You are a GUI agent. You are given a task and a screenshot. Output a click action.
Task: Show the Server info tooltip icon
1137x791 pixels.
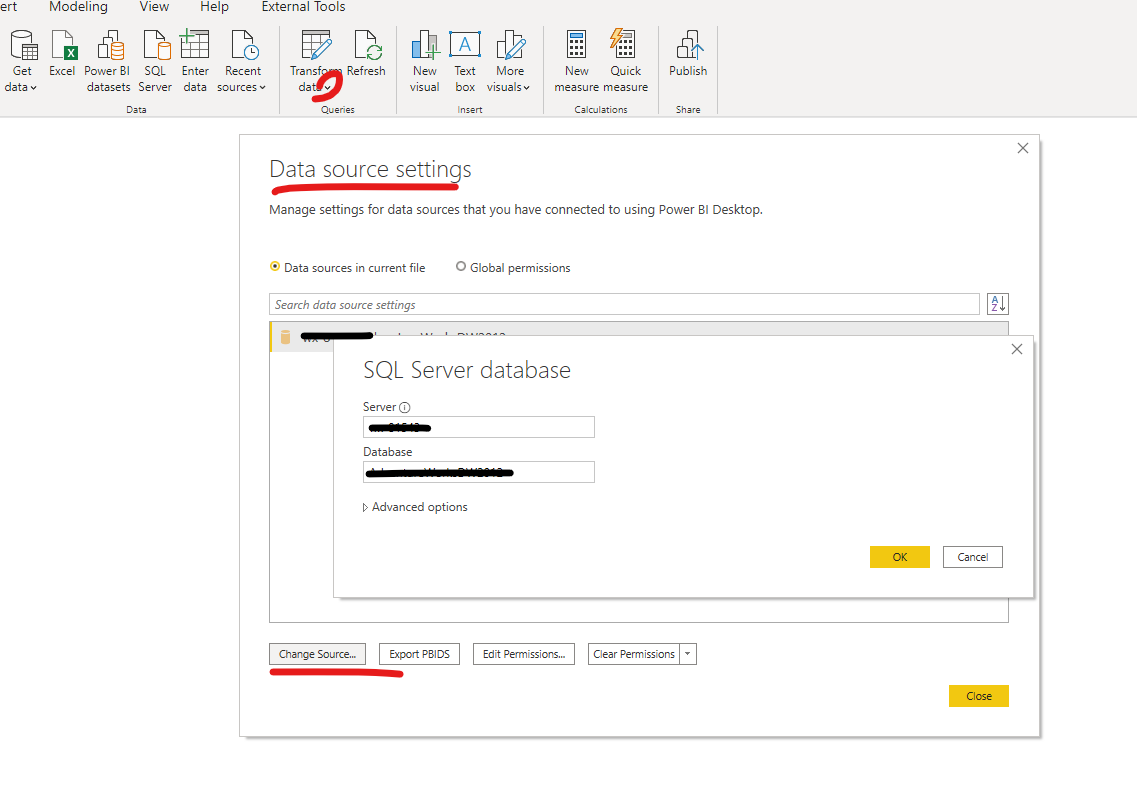tap(405, 407)
